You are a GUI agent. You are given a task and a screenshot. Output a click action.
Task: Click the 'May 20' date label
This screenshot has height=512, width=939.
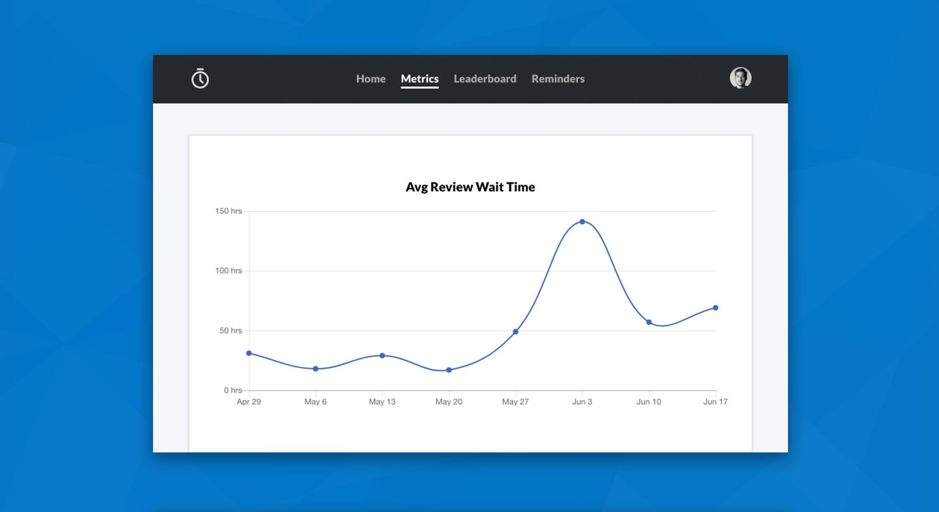tap(449, 402)
